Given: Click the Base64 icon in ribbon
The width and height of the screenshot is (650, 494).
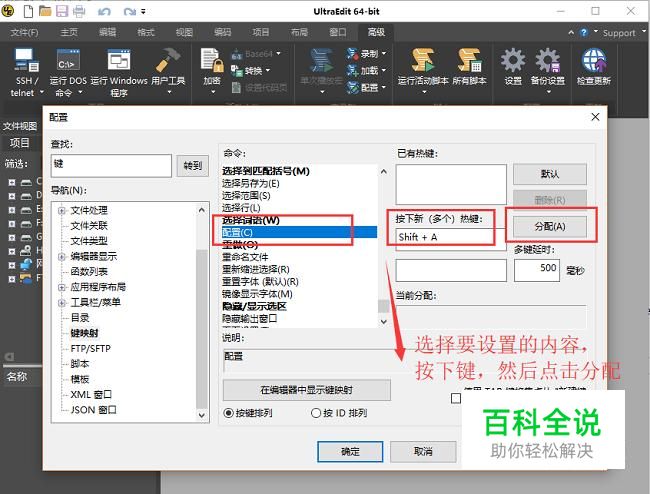Looking at the screenshot, I should pos(237,54).
